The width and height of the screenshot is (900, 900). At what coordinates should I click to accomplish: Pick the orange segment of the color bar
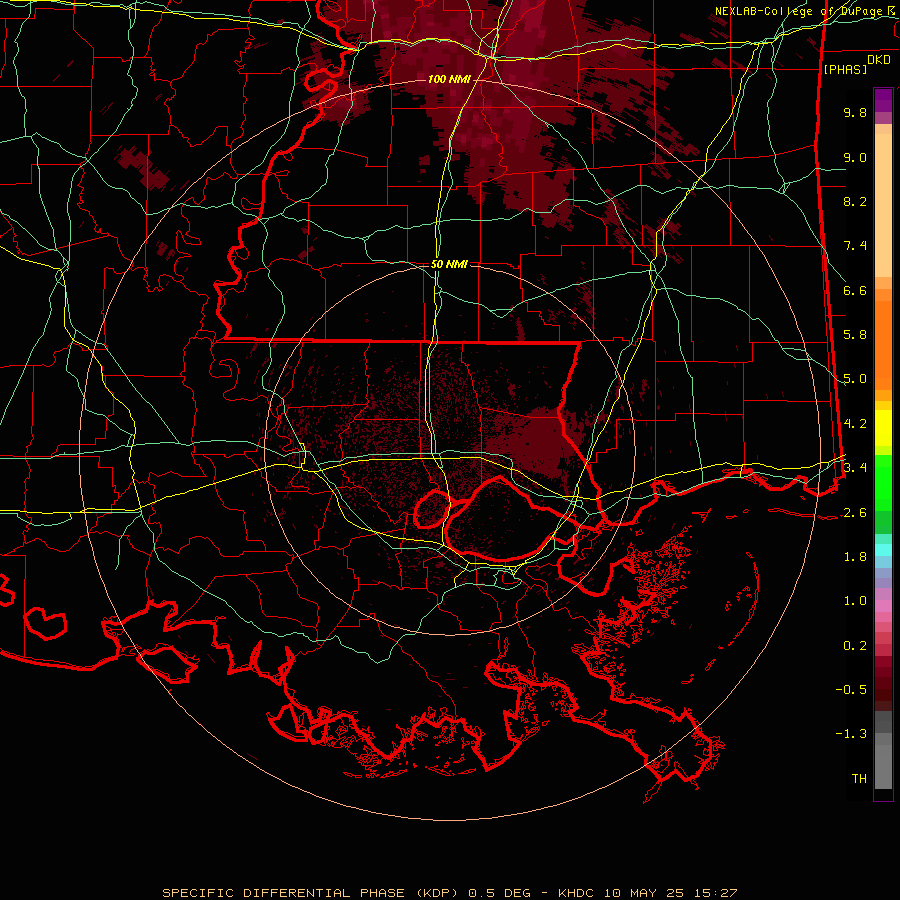click(883, 345)
